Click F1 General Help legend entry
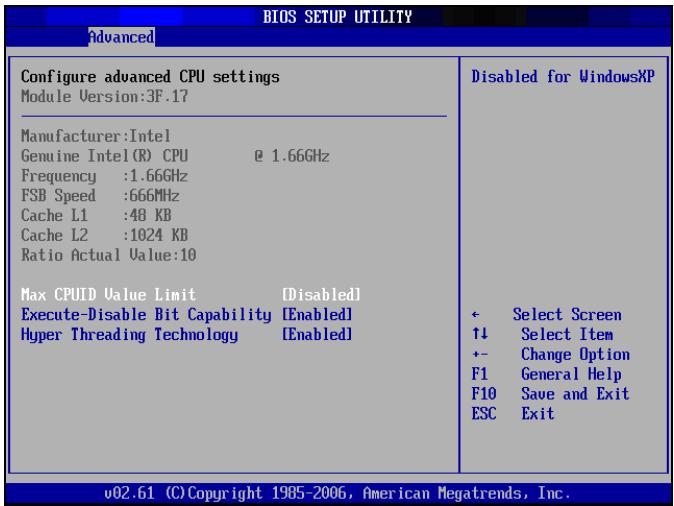Screen dimensions: 674x506 point(546,374)
